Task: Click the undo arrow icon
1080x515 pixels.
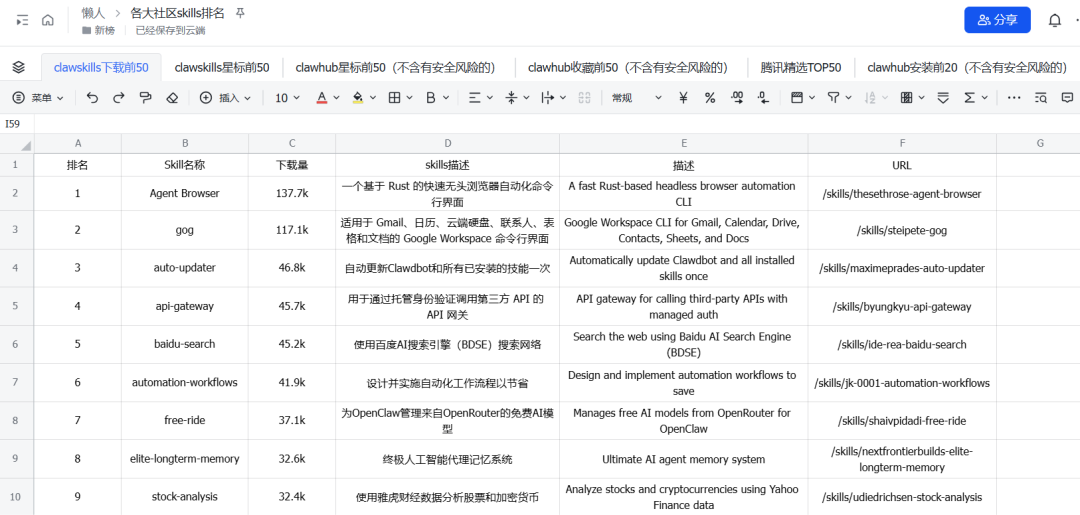Action: tap(93, 98)
